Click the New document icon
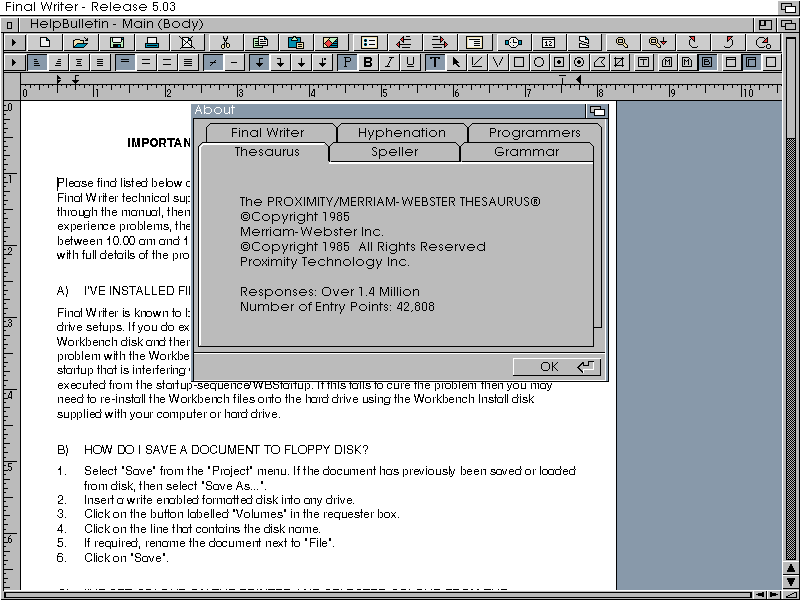 pos(44,42)
